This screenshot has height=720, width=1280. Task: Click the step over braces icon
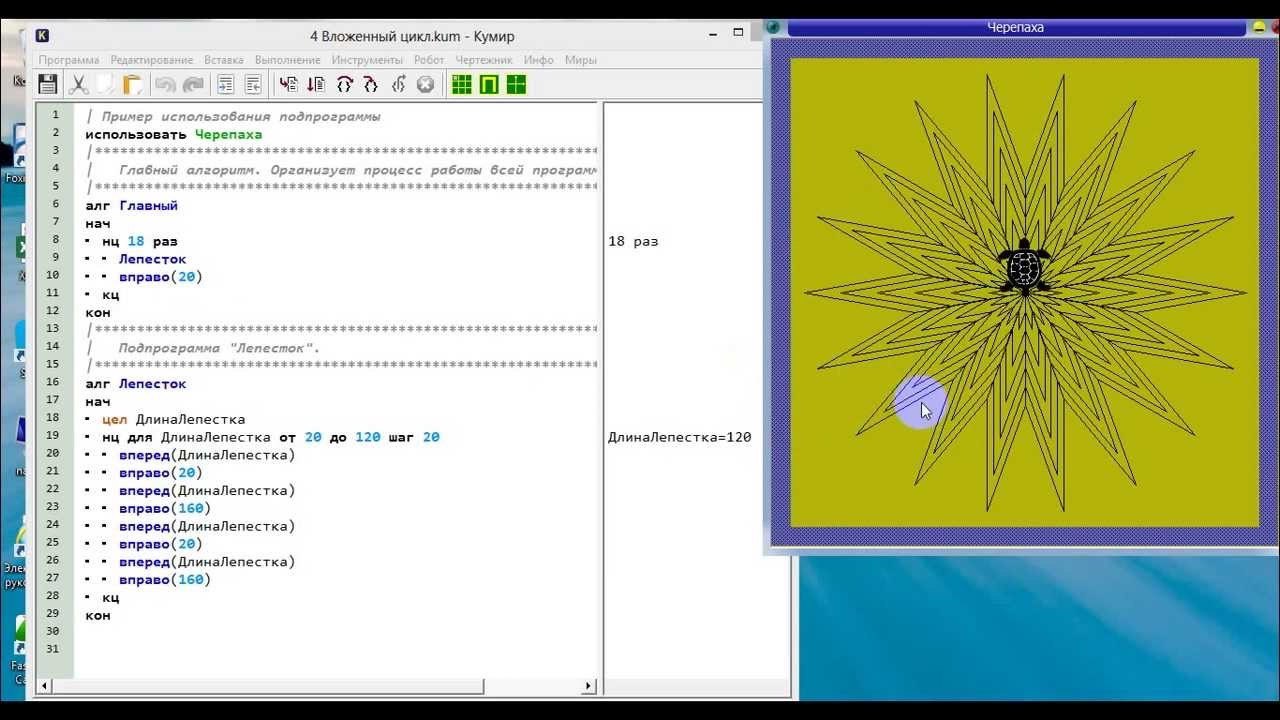pos(344,84)
